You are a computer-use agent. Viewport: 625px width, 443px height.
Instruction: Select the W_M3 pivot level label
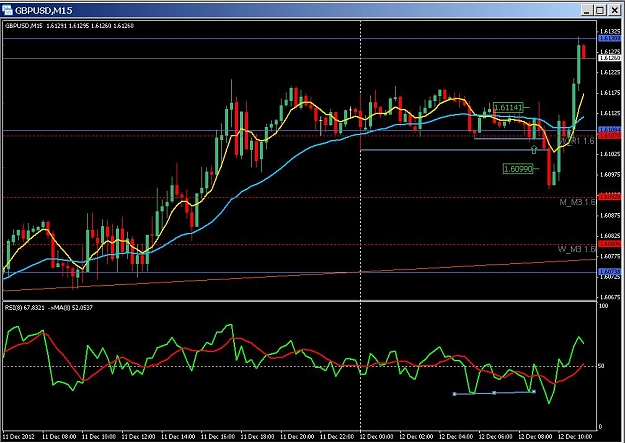coord(576,249)
